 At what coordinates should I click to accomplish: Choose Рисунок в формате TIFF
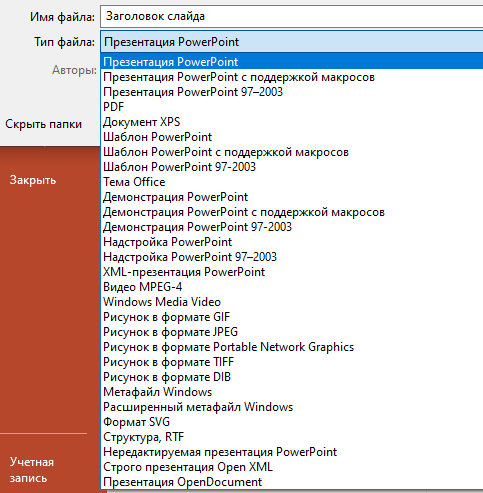292,362
